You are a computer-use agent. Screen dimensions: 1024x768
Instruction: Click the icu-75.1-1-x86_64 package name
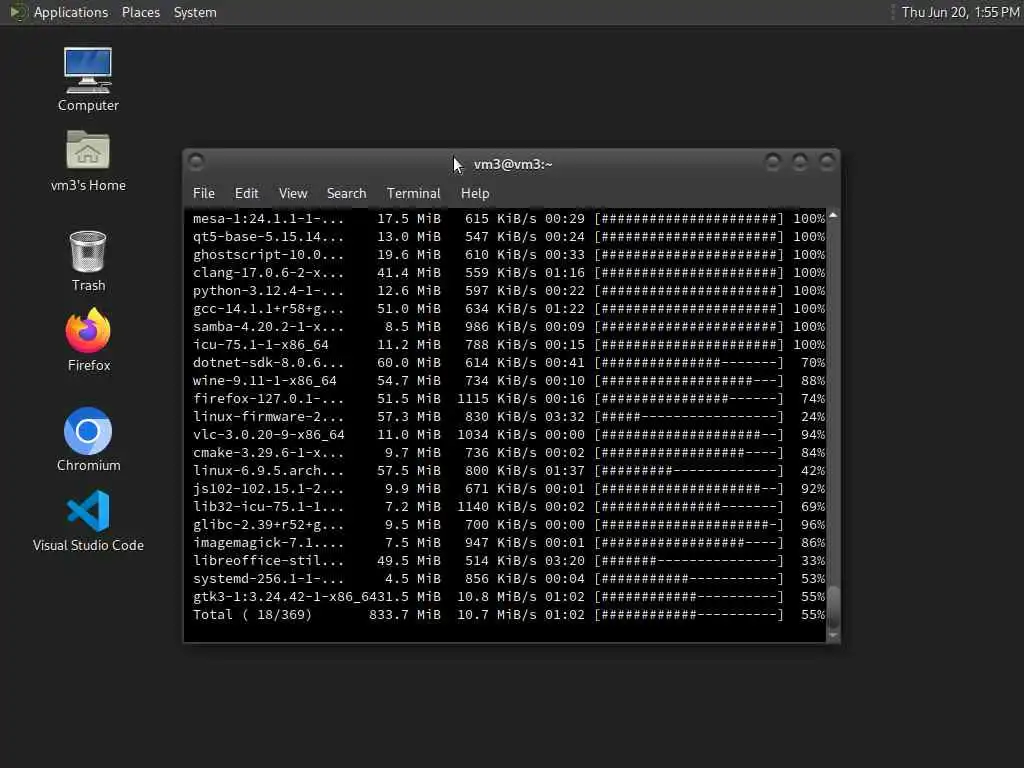[261, 345]
